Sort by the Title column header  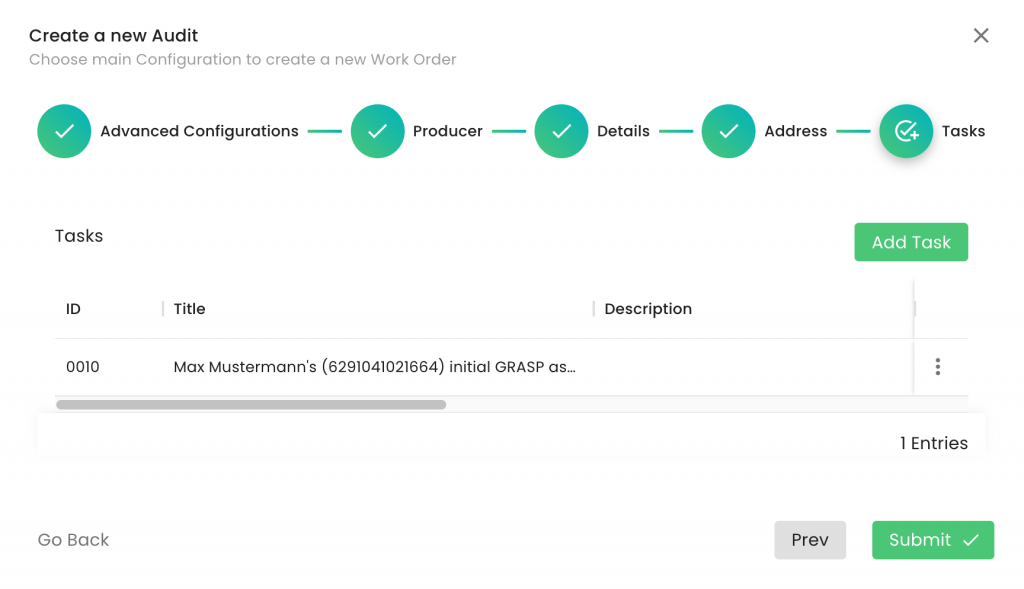[x=189, y=309]
